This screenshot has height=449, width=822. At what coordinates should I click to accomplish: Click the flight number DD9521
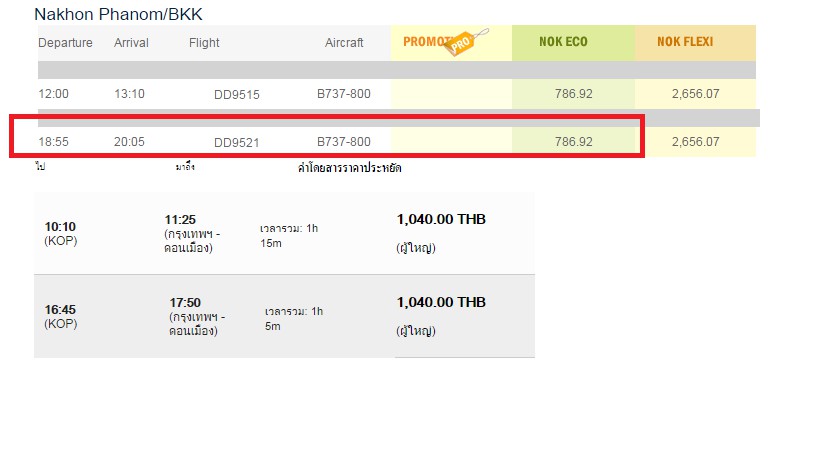[236, 143]
